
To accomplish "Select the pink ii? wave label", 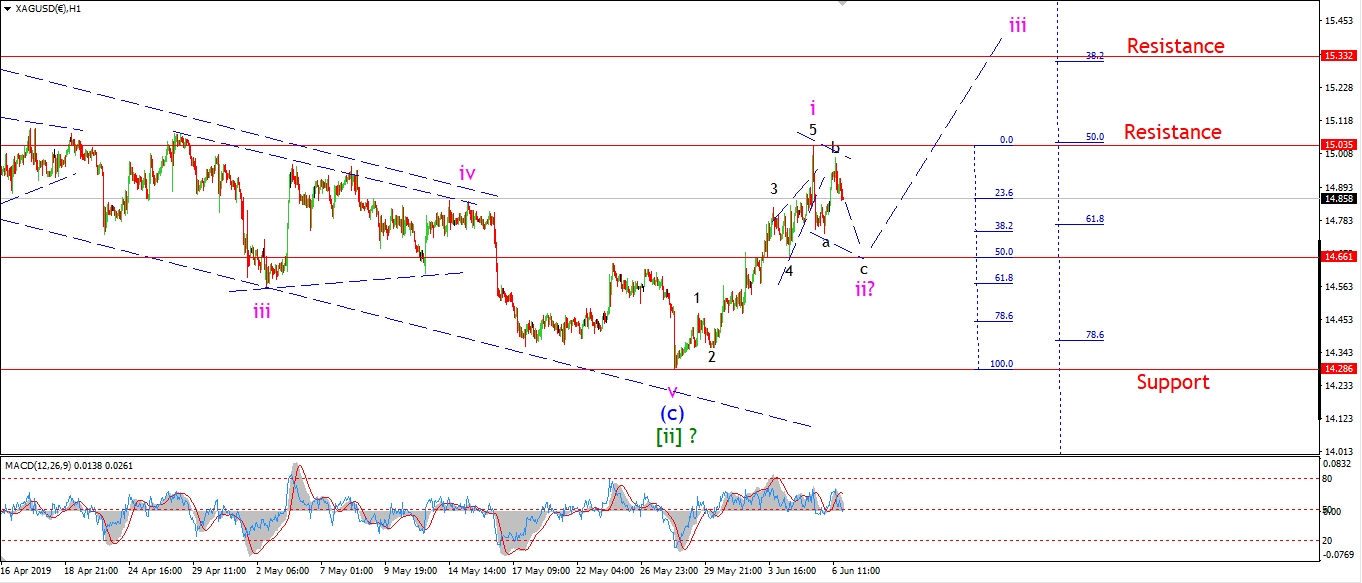I will (x=867, y=290).
